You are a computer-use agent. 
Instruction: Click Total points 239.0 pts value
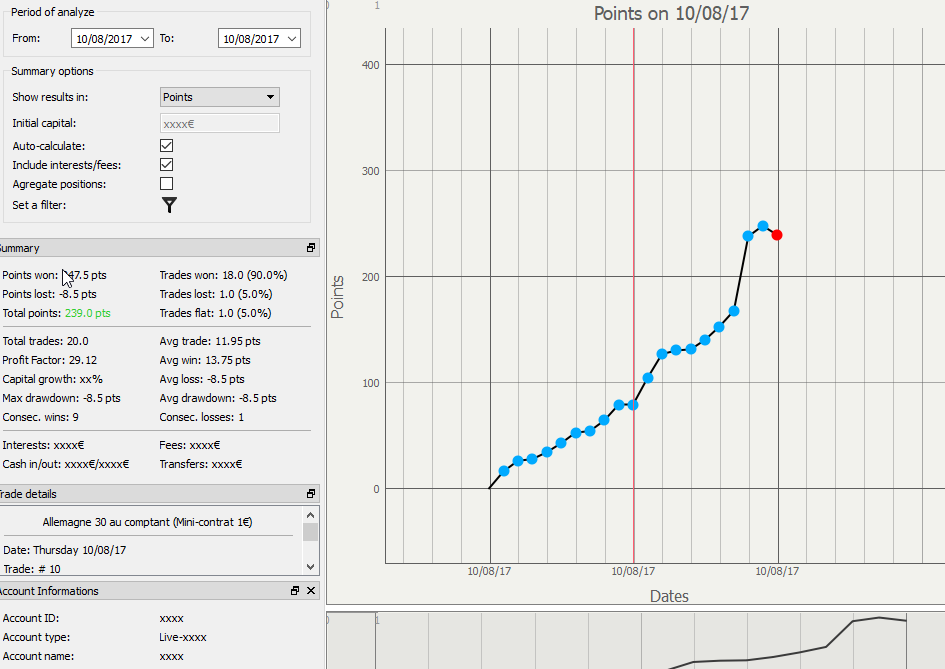(87, 313)
